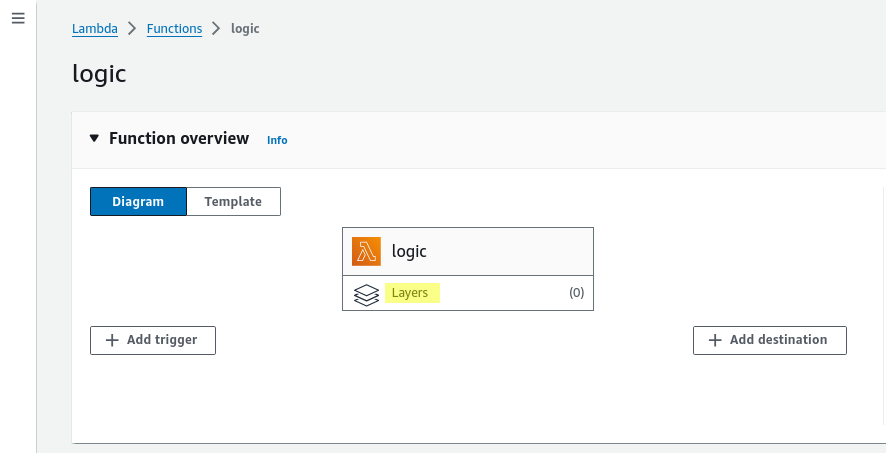Click the Add trigger button
Screen dimensions: 886x453
click(x=153, y=340)
